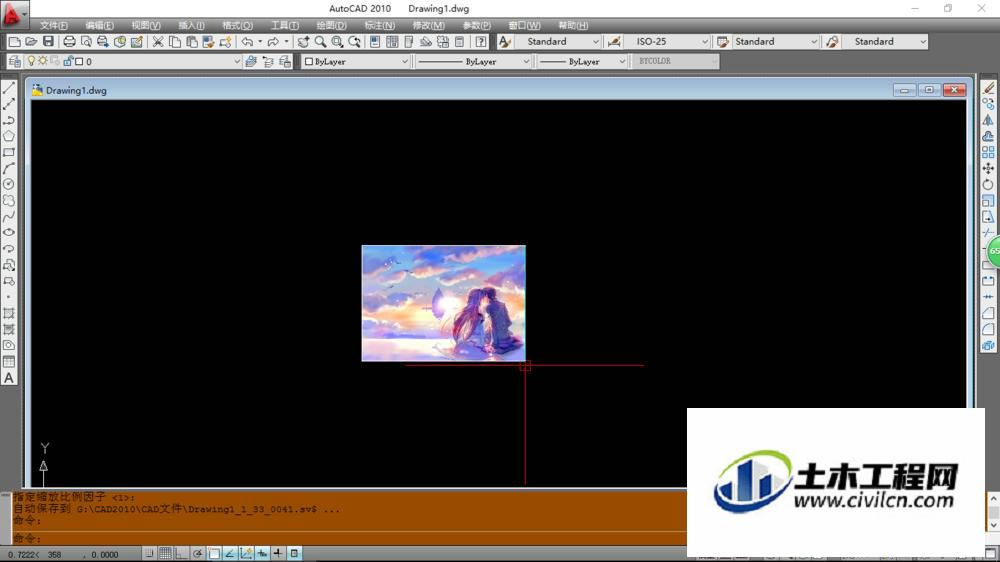
Task: Click the Open file folder icon
Action: 31,41
